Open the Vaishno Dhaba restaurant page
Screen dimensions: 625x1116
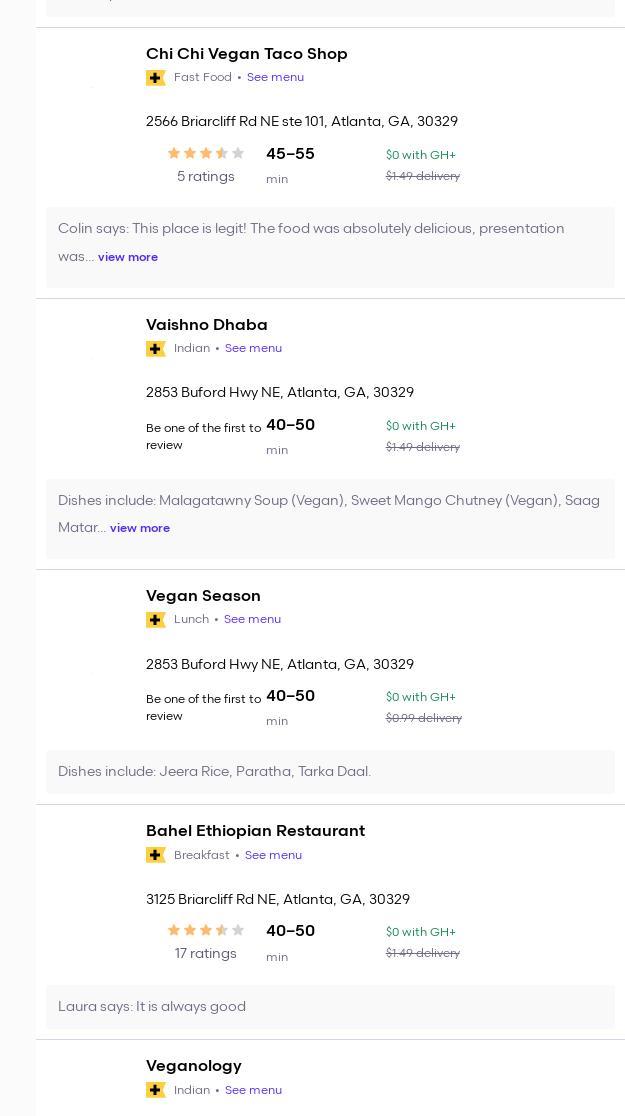[206, 325]
